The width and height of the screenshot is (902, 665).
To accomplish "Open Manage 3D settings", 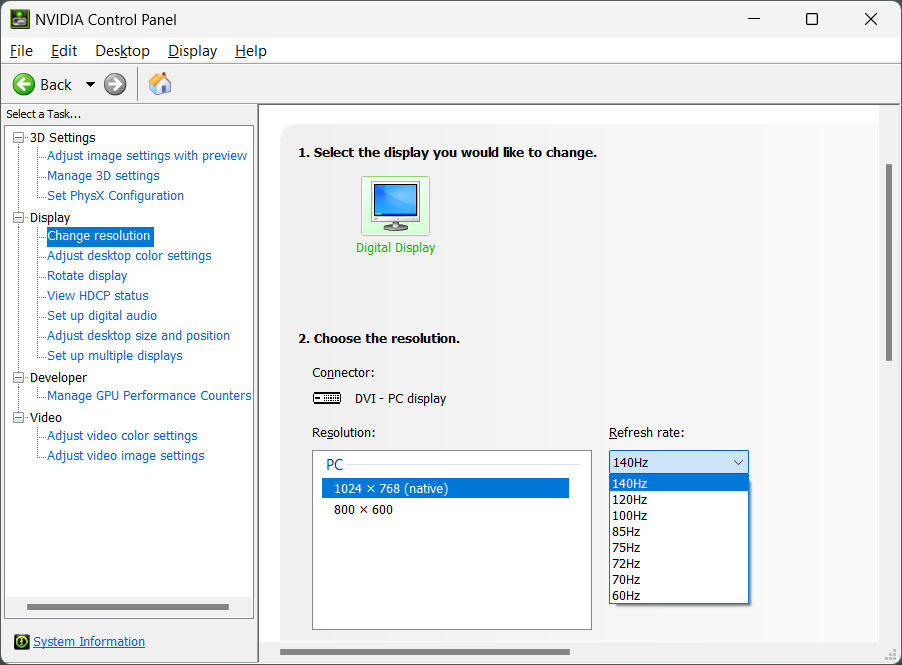I will pos(103,175).
